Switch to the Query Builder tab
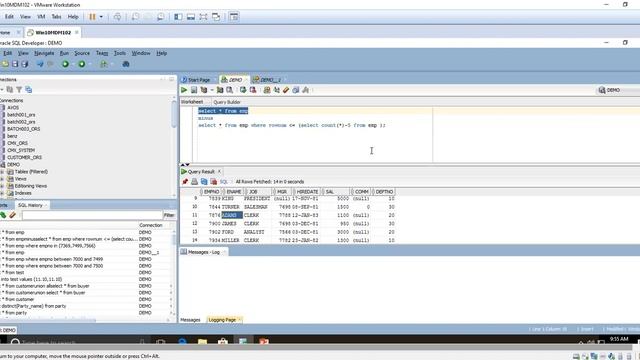The height and width of the screenshot is (360, 640). pos(227,102)
